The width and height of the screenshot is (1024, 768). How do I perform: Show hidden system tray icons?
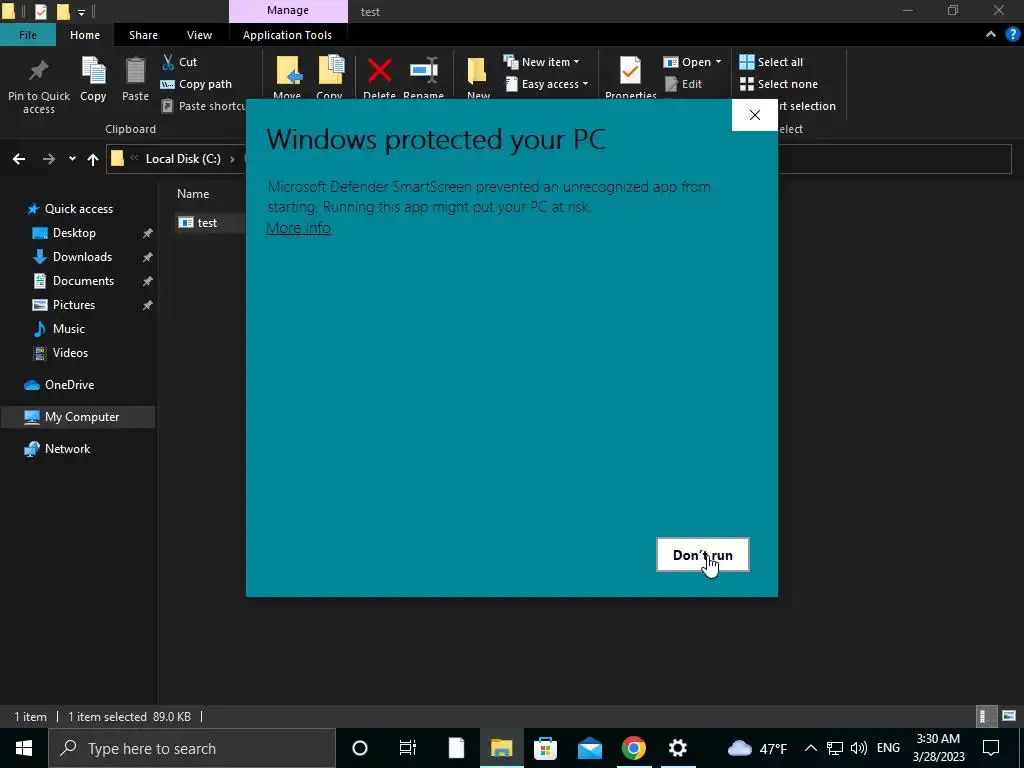[x=810, y=748]
